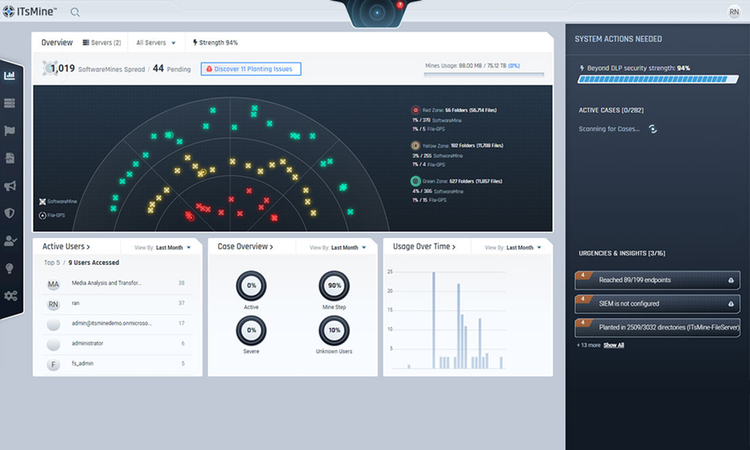Click 9 Users Accessed label
This screenshot has height=450, width=750.
[93, 263]
